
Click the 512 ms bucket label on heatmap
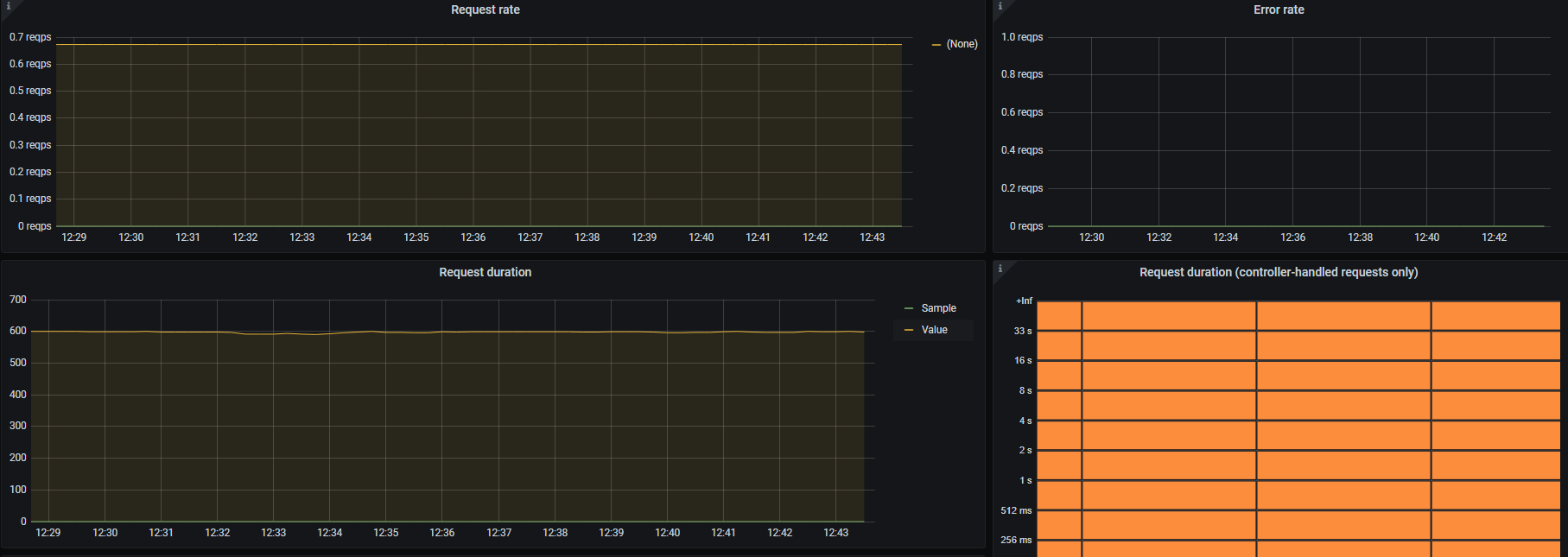pos(1016,511)
